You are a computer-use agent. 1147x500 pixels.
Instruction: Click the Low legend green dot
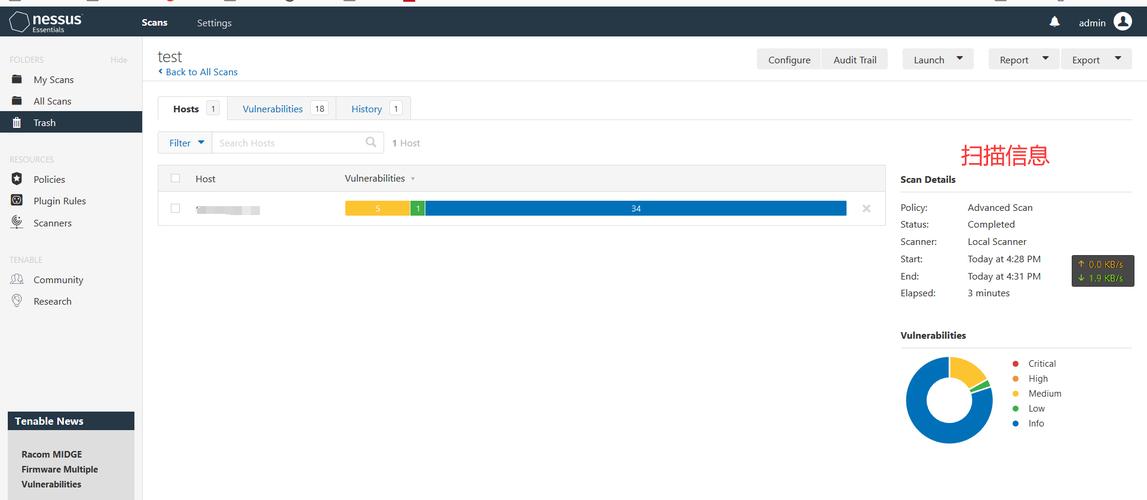(x=1015, y=408)
